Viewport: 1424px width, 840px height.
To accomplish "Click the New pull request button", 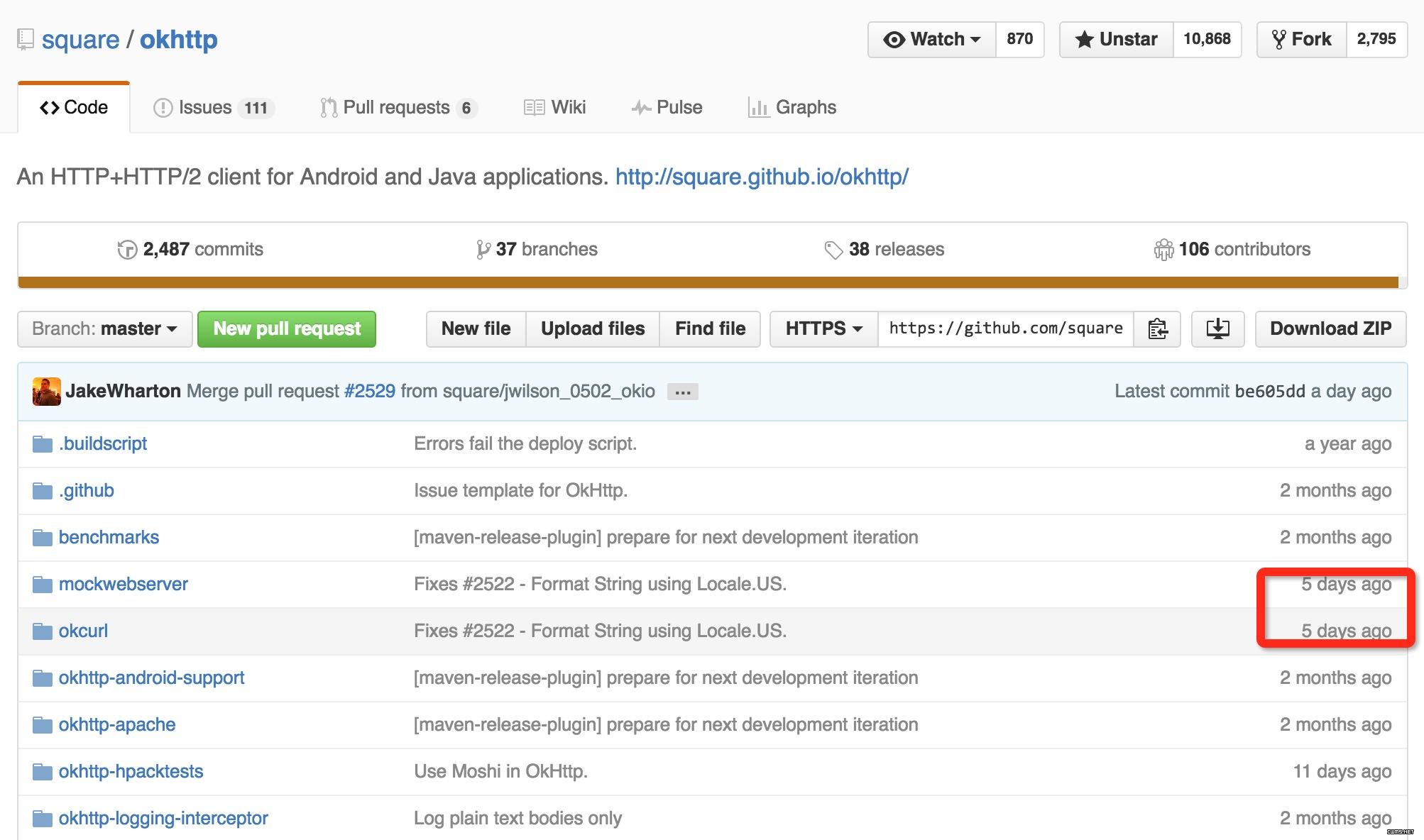I will [287, 328].
